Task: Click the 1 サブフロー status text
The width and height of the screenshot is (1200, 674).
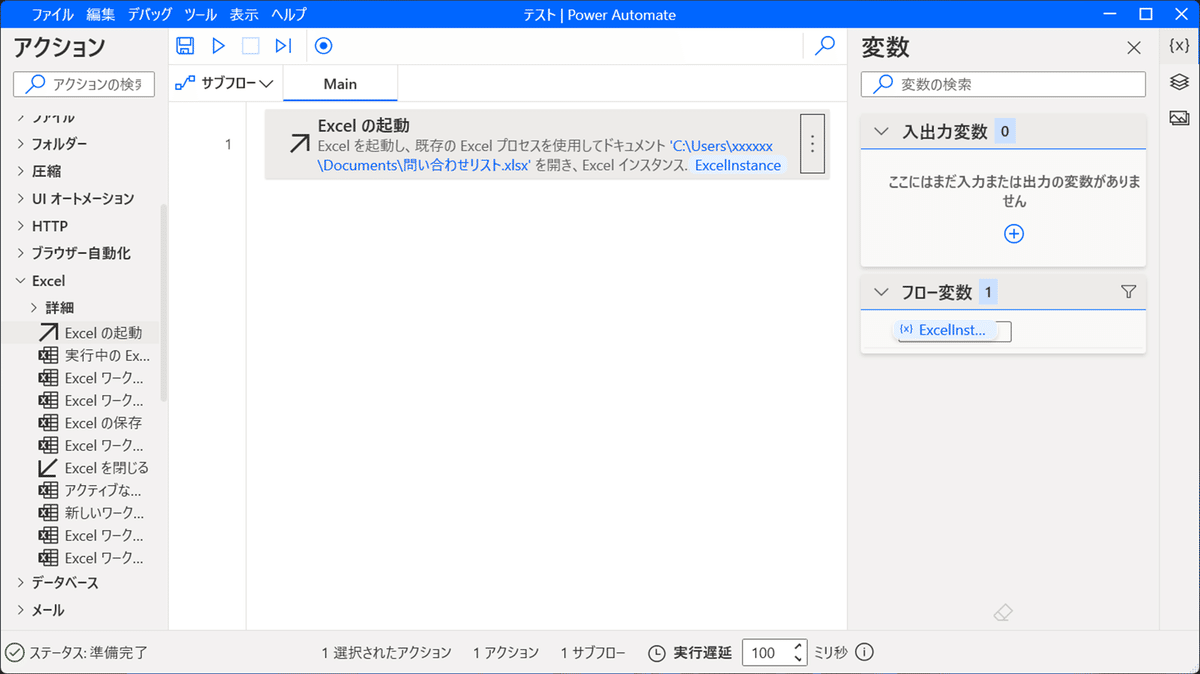Action: [x=593, y=653]
